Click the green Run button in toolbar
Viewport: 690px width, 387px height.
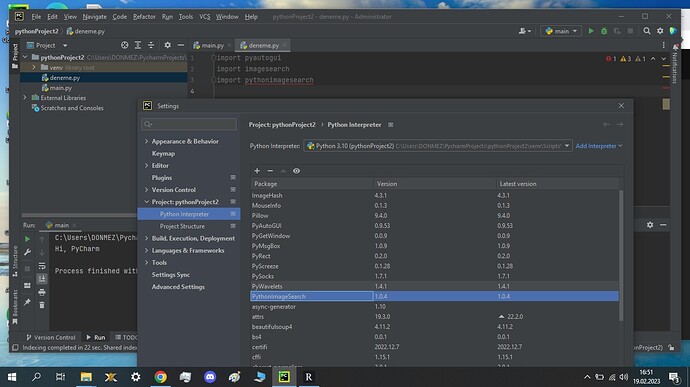(591, 31)
